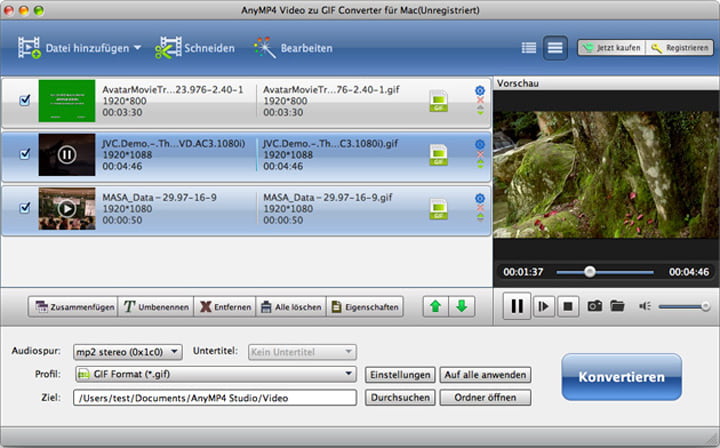720x448 pixels.
Task: Open the Profil GIF Format dropdown
Action: coord(215,374)
